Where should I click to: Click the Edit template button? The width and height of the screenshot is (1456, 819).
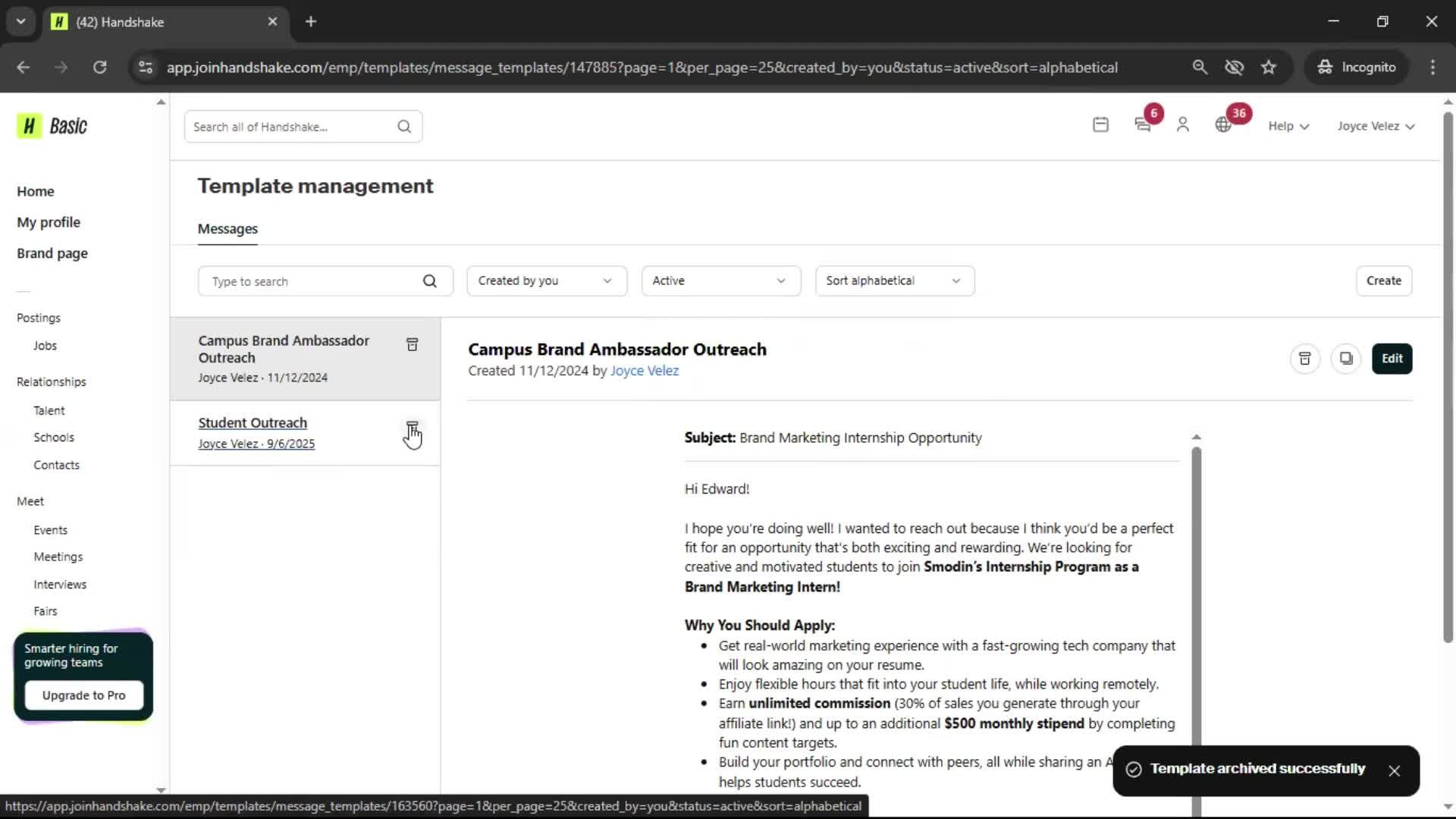click(x=1392, y=359)
